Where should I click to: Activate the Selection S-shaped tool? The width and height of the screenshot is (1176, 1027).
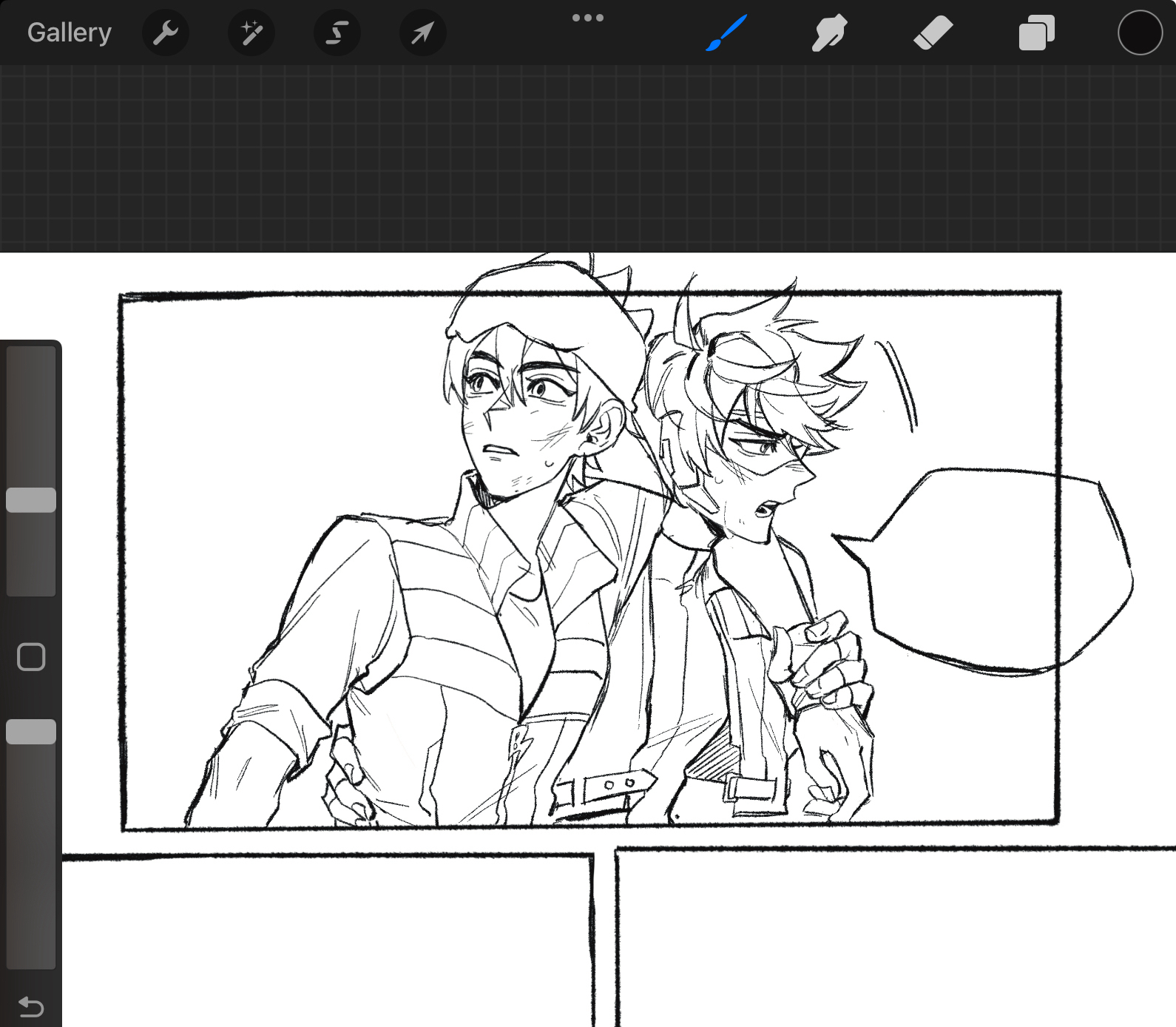click(337, 33)
